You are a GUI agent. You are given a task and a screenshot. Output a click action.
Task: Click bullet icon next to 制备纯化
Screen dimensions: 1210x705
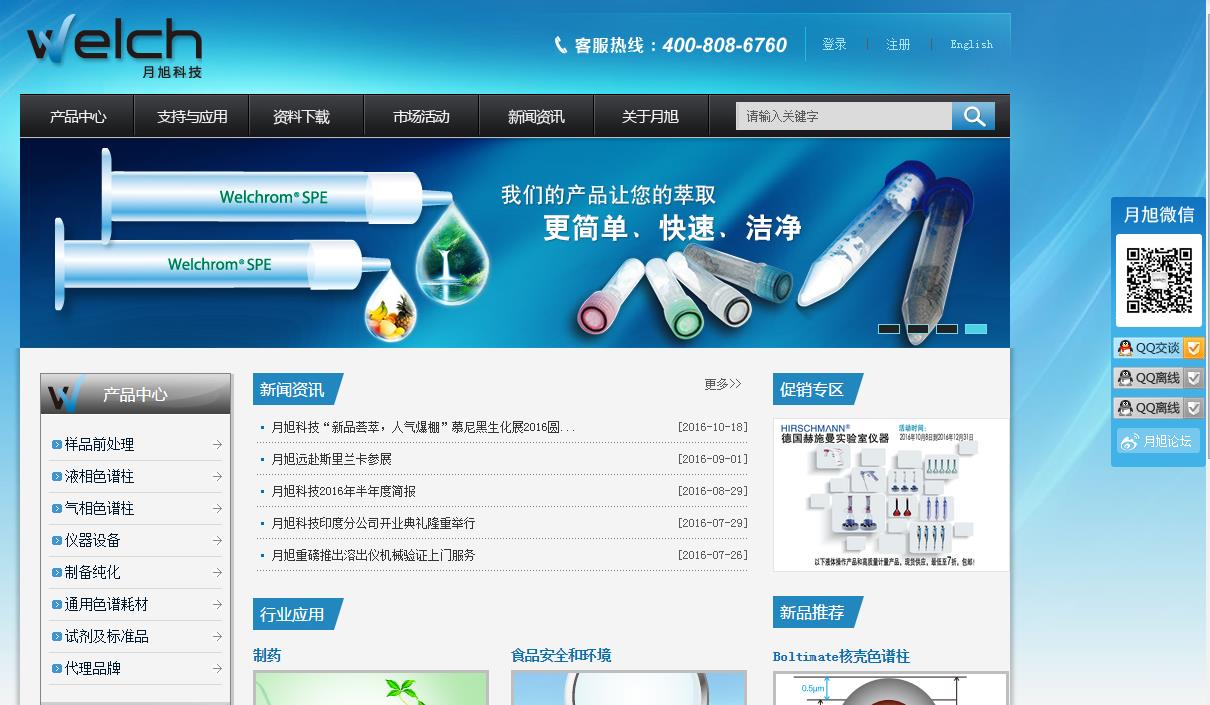tap(57, 572)
